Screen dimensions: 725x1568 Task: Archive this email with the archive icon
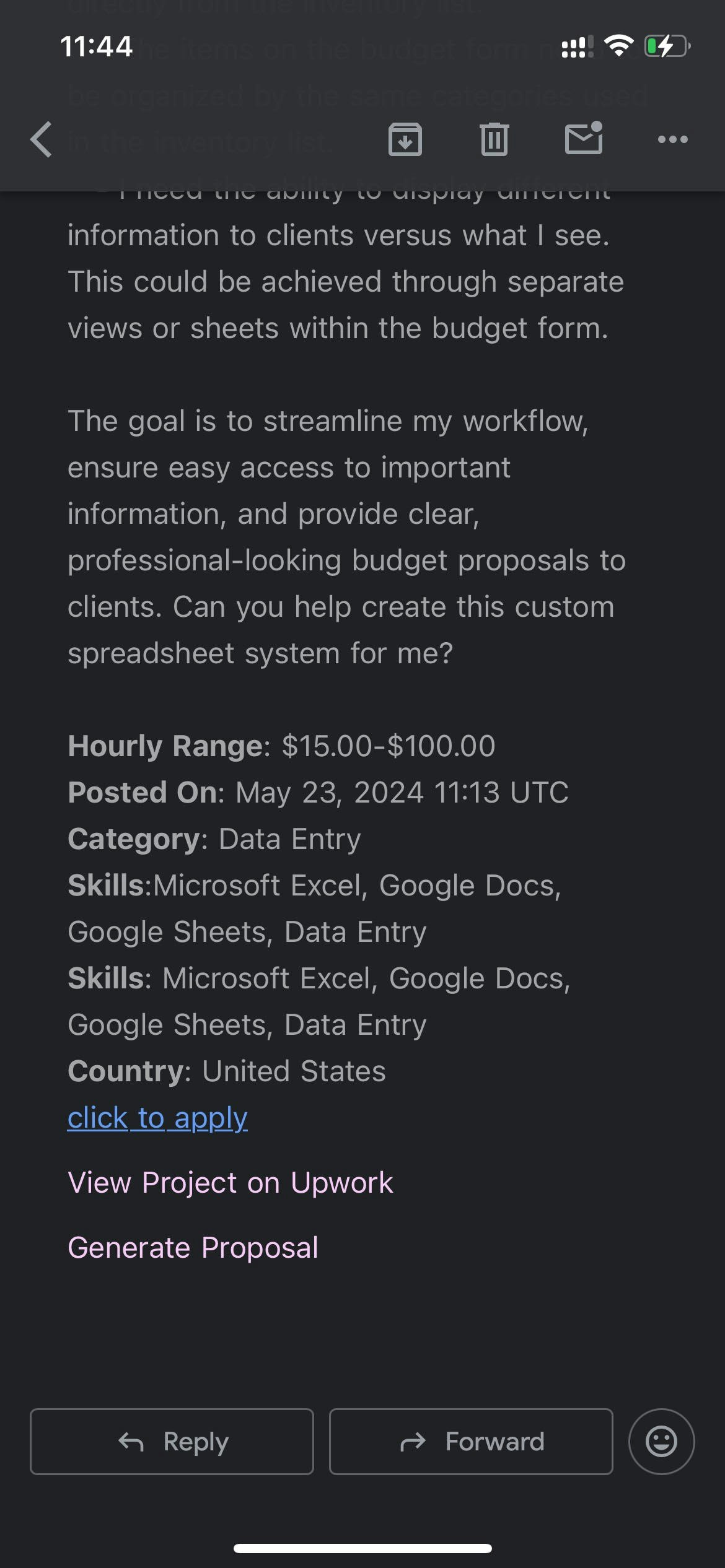pos(405,139)
